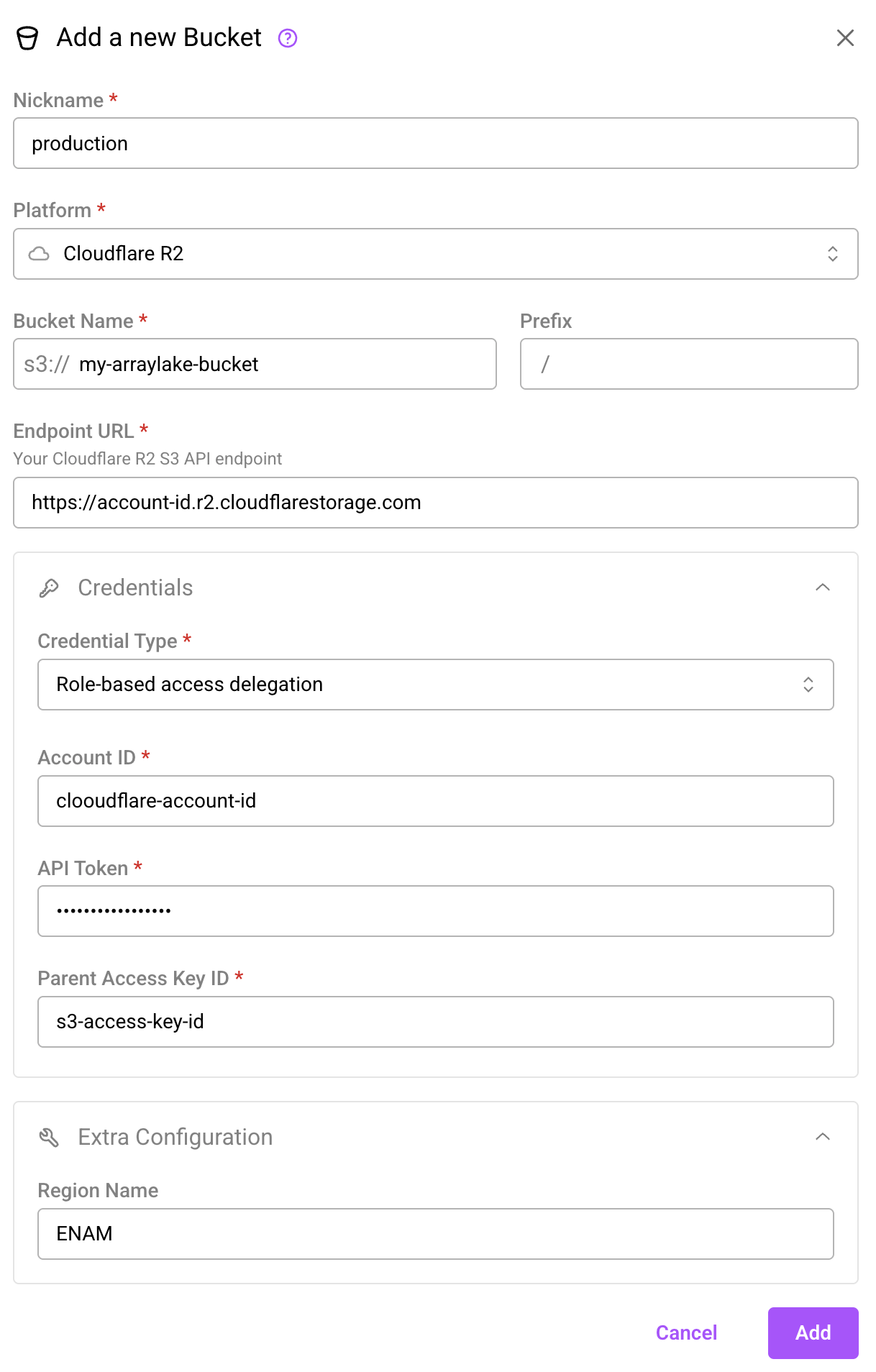The height and width of the screenshot is (1372, 876).
Task: Click the Bucket Name input field
Action: point(284,365)
